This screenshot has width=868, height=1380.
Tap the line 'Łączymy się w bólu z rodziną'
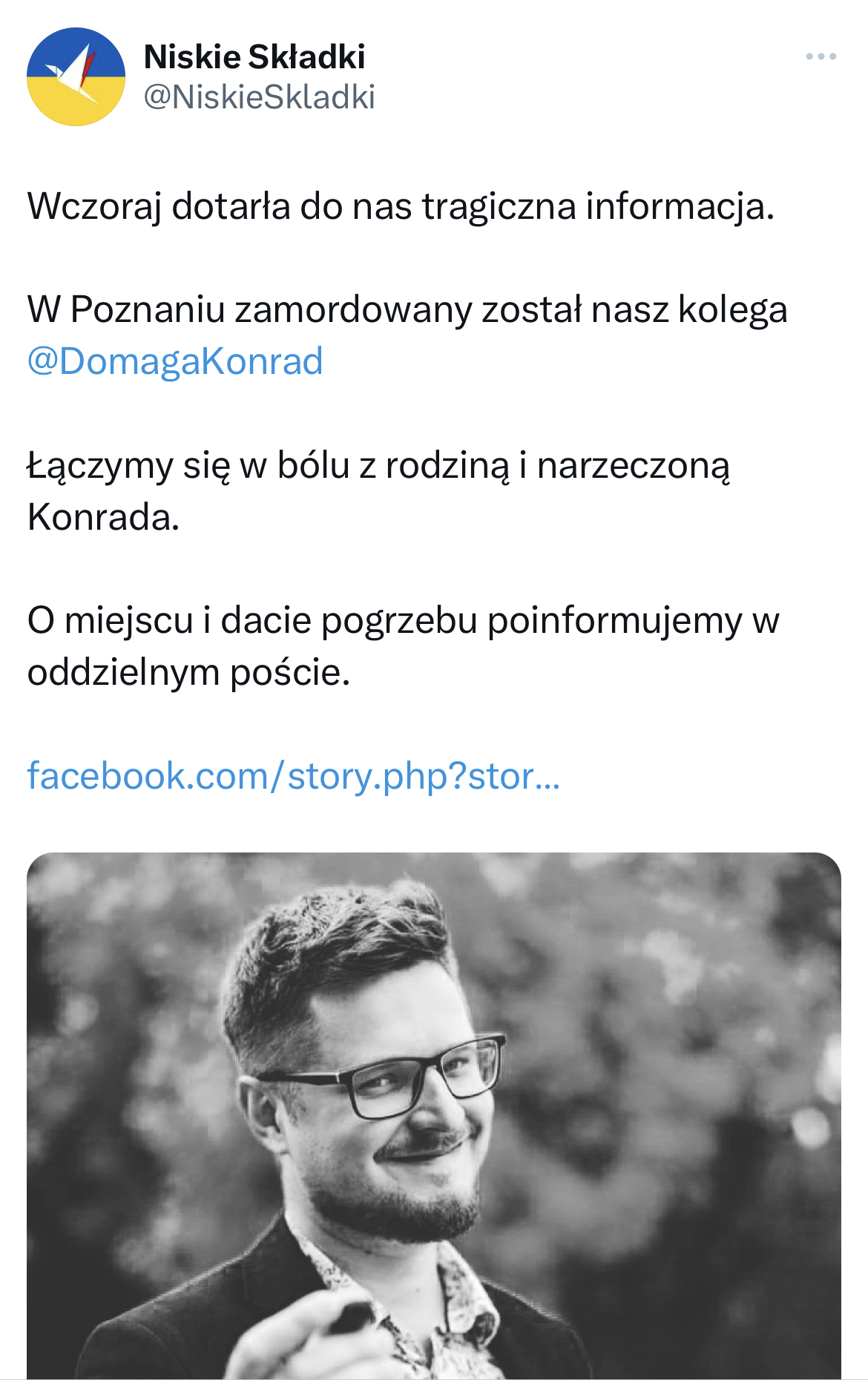click(269, 466)
